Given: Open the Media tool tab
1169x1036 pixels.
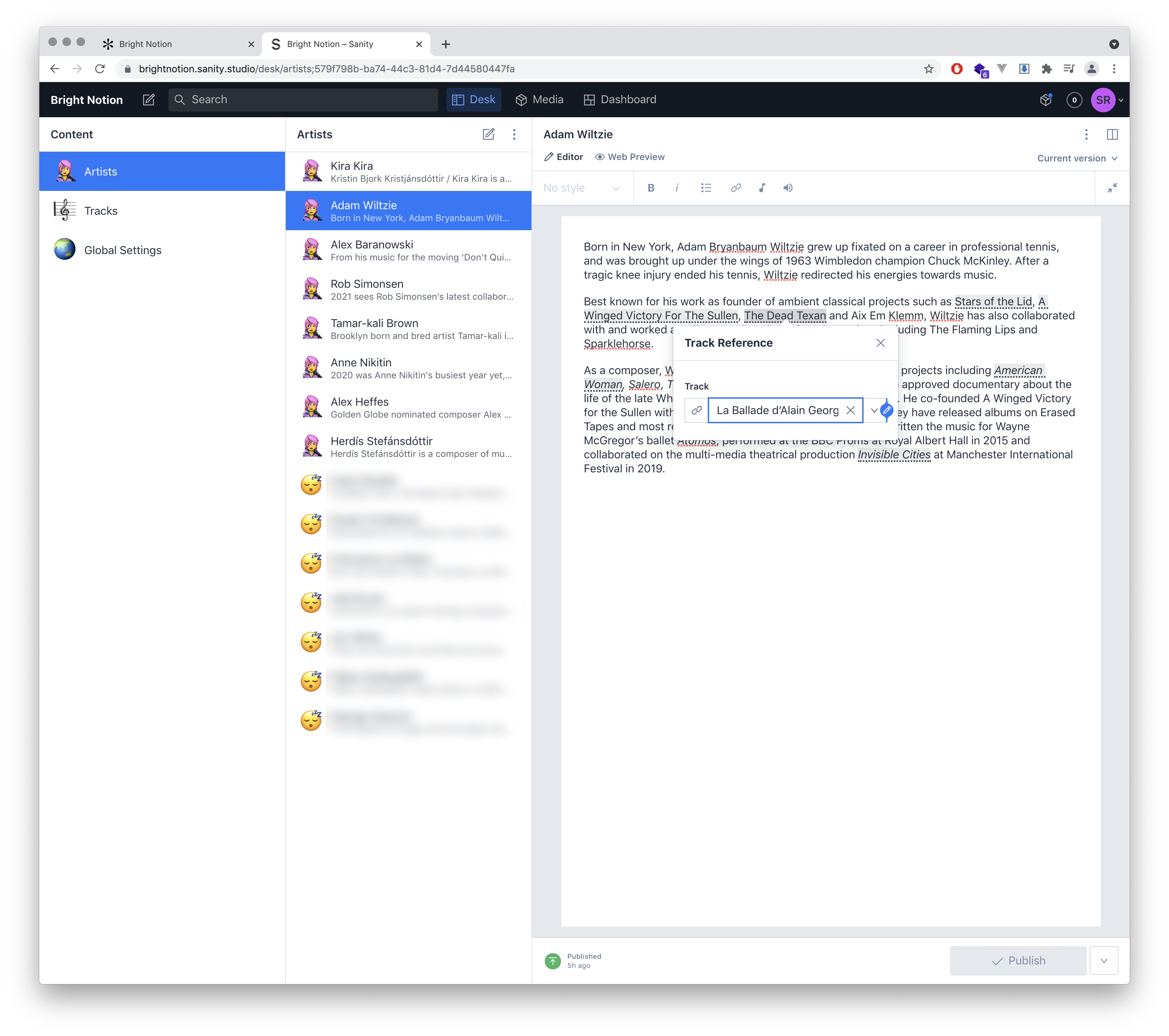Looking at the screenshot, I should [x=539, y=99].
